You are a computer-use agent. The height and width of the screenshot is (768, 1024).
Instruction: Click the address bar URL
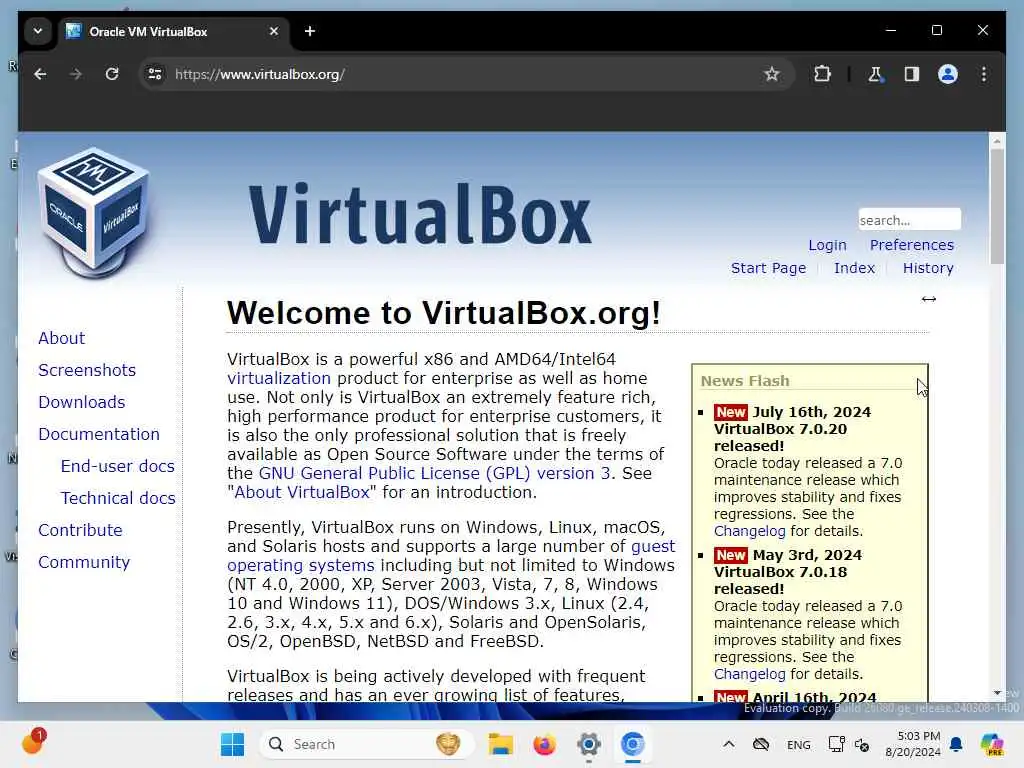(260, 74)
